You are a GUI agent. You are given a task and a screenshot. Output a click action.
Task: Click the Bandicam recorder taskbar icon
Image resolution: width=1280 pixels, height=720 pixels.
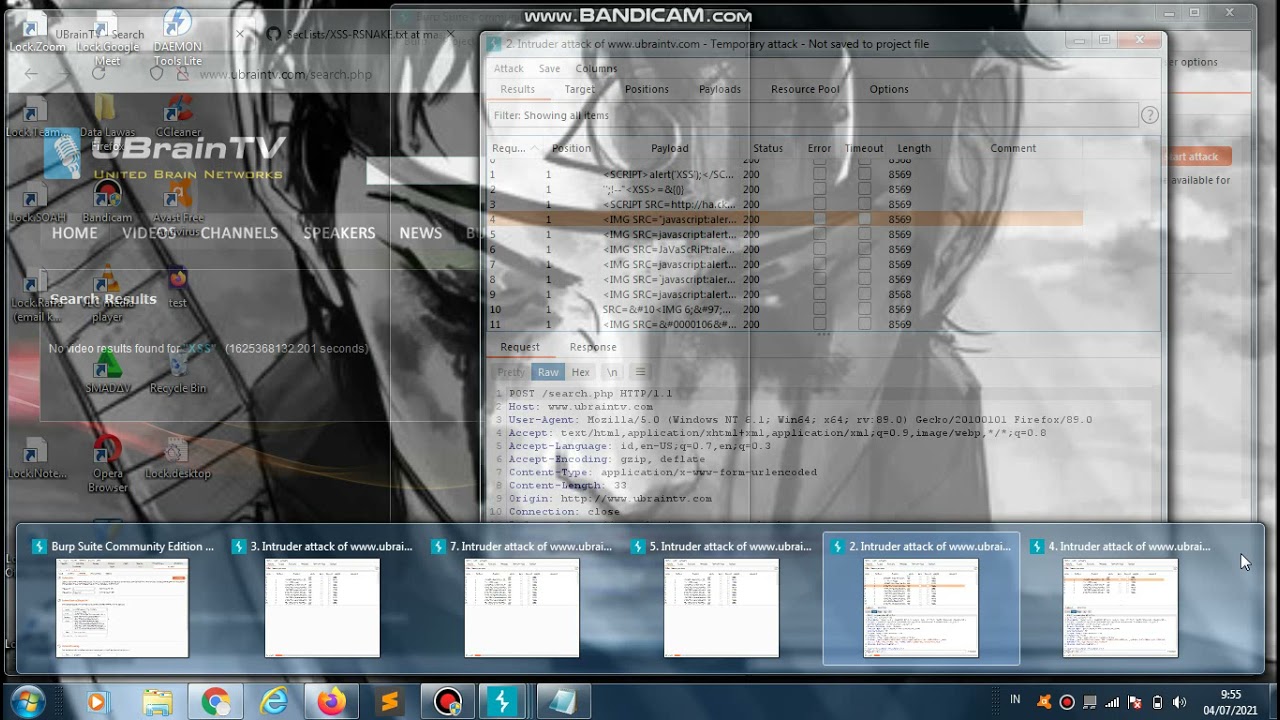pyautogui.click(x=447, y=702)
